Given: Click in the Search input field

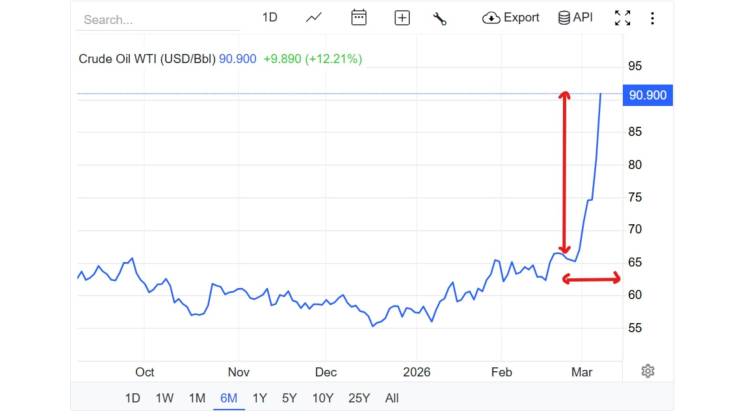Looking at the screenshot, I should (x=160, y=19).
